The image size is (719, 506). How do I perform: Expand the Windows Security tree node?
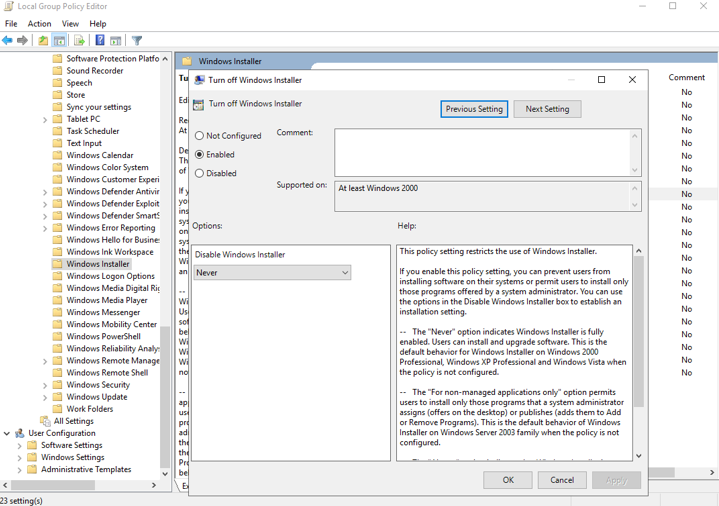coord(45,385)
